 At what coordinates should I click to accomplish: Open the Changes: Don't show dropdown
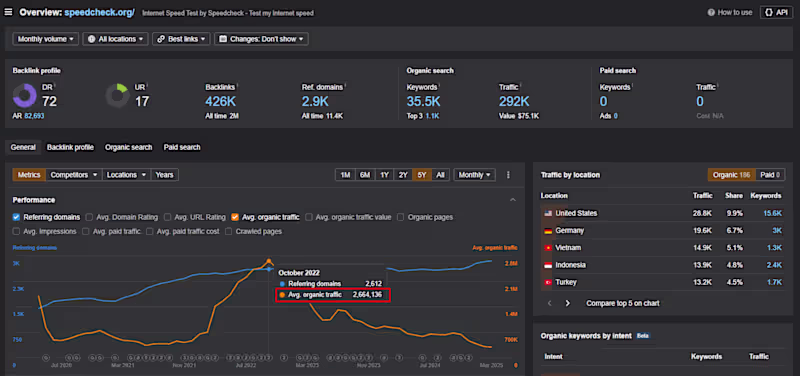tap(261, 39)
